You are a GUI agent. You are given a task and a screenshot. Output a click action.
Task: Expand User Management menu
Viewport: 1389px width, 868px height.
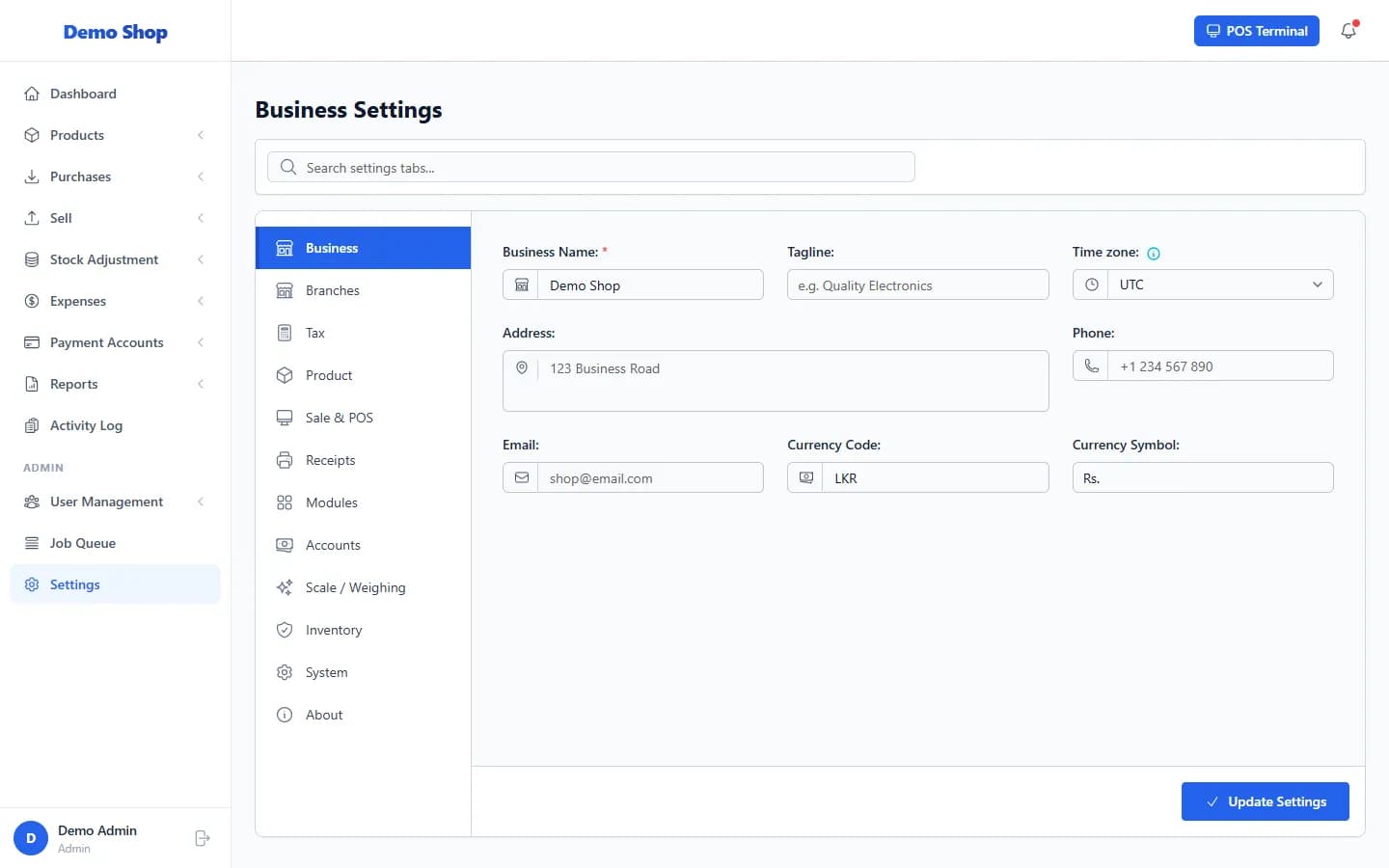pyautogui.click(x=115, y=502)
